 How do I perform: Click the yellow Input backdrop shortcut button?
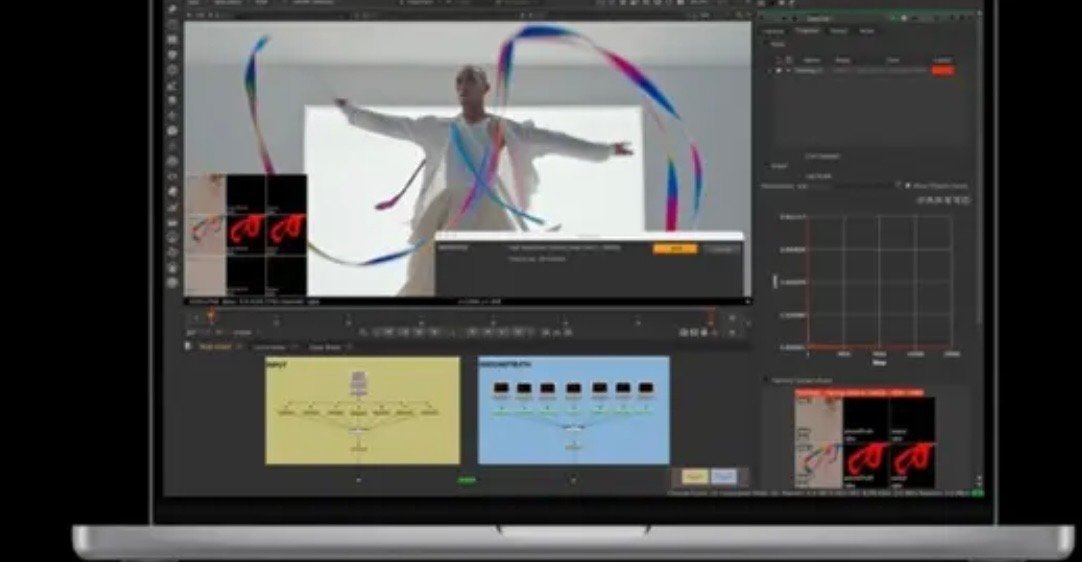(695, 477)
